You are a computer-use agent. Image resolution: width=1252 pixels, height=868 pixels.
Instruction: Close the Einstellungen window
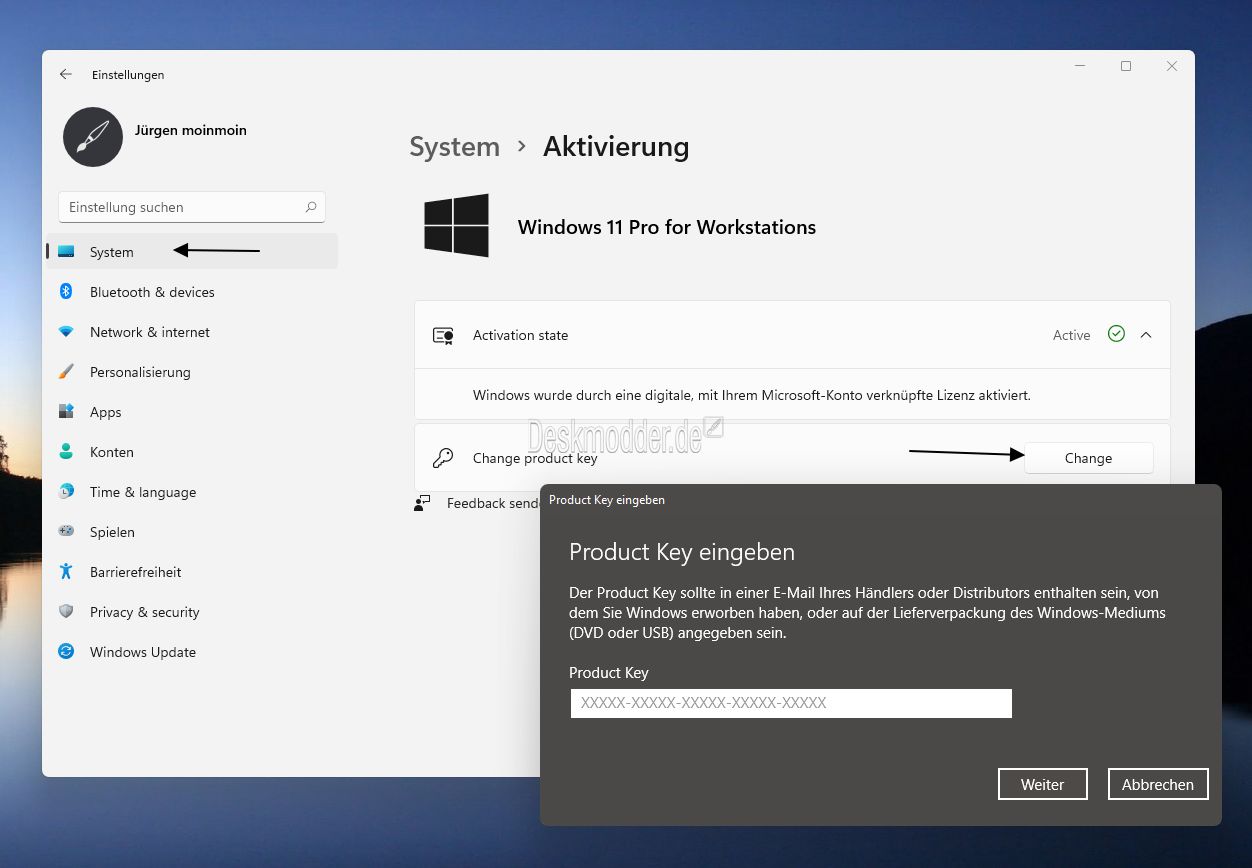(1172, 66)
